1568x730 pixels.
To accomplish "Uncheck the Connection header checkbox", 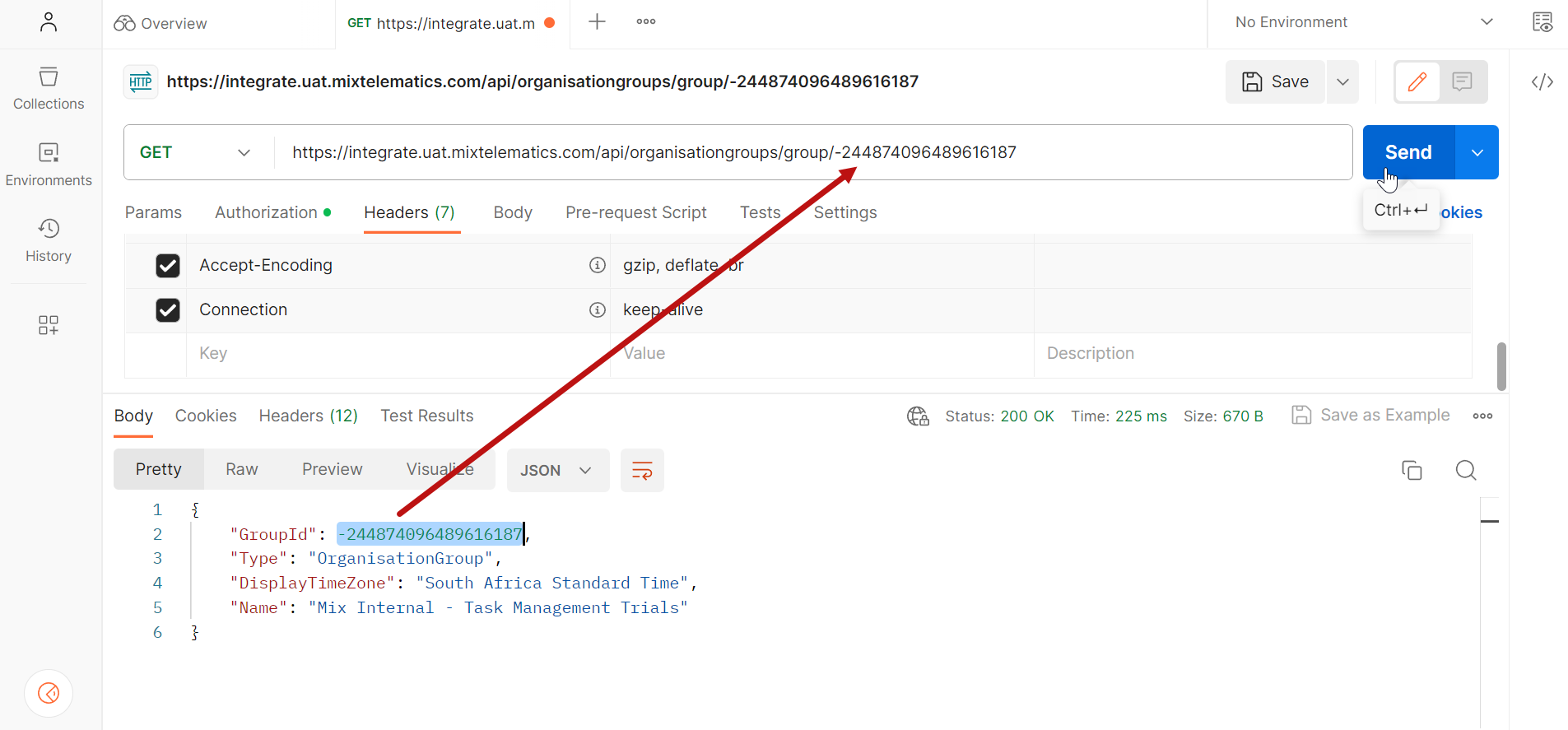I will [x=168, y=309].
